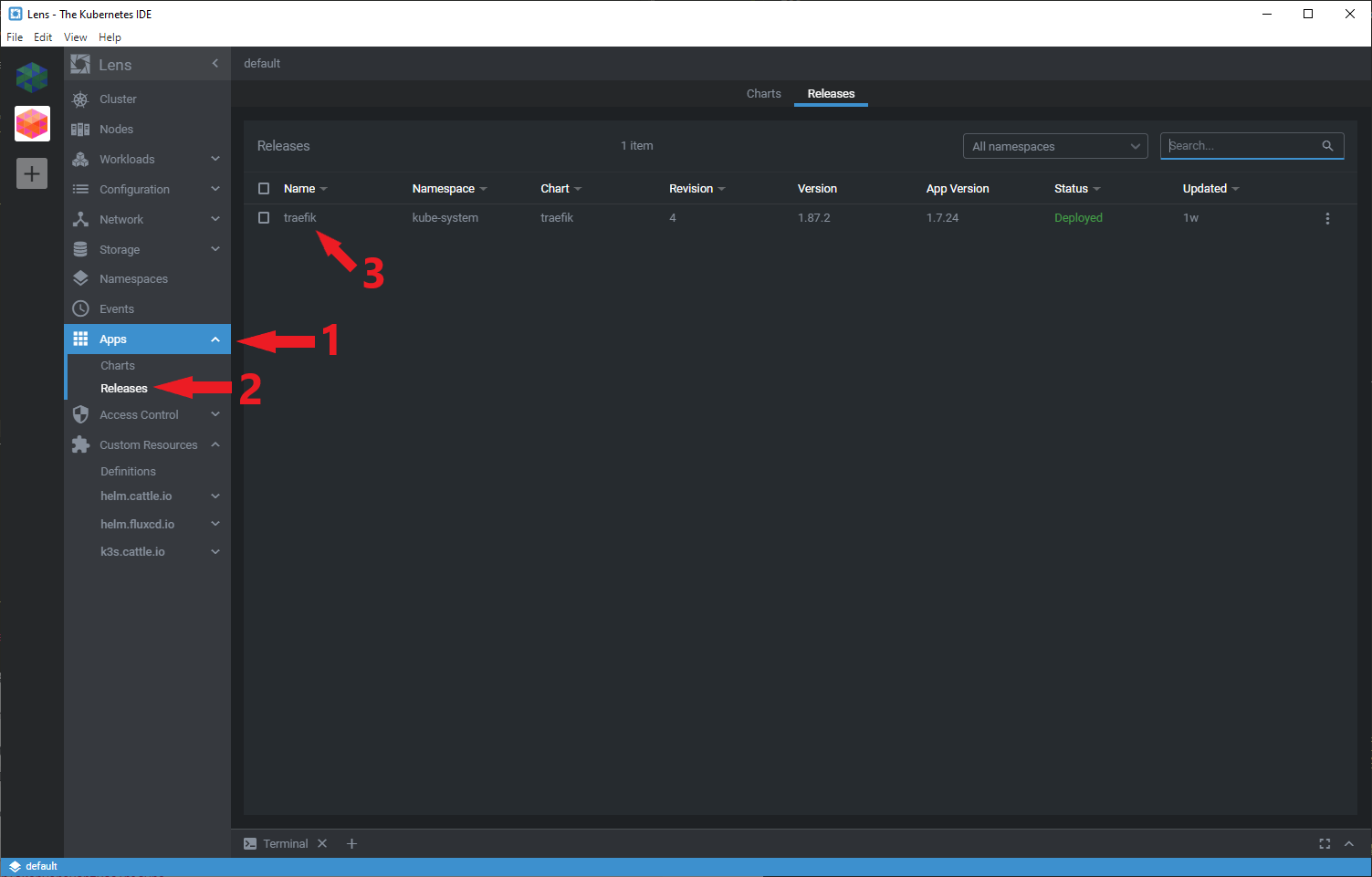The height and width of the screenshot is (877, 1372).
Task: Select the Releases tab at top
Action: (831, 94)
